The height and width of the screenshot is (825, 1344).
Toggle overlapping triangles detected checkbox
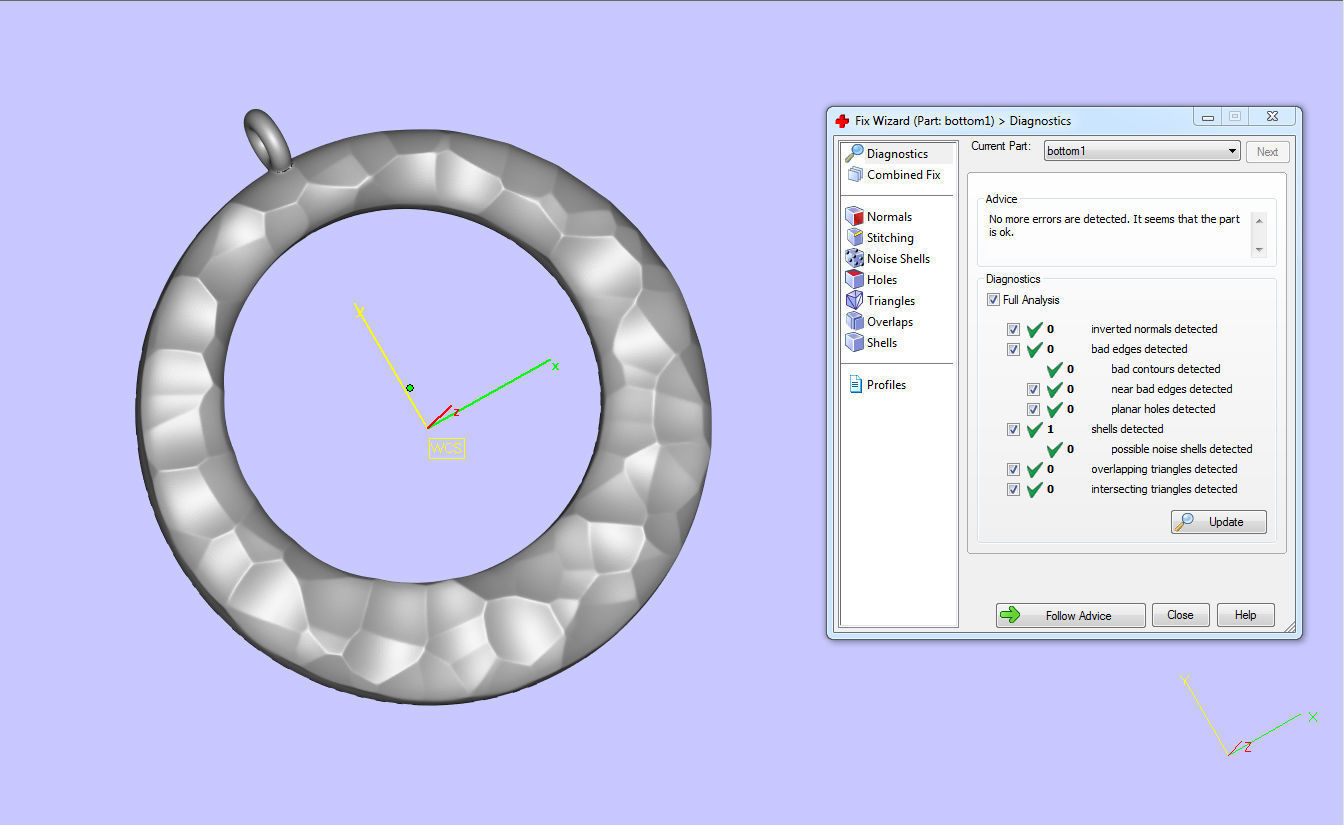(x=1013, y=469)
